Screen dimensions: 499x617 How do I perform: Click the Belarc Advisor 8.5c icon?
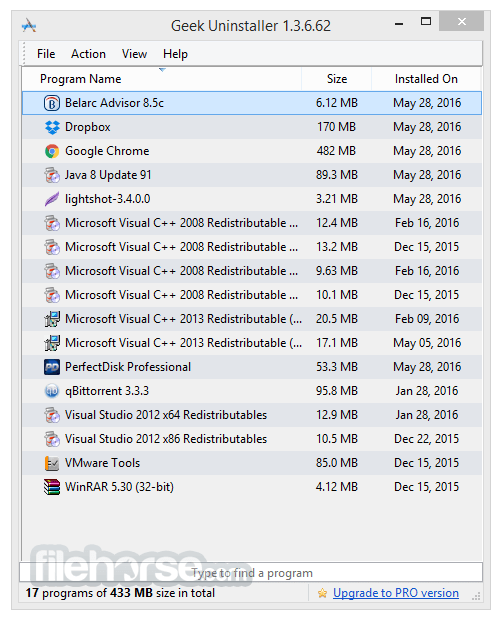click(x=52, y=103)
